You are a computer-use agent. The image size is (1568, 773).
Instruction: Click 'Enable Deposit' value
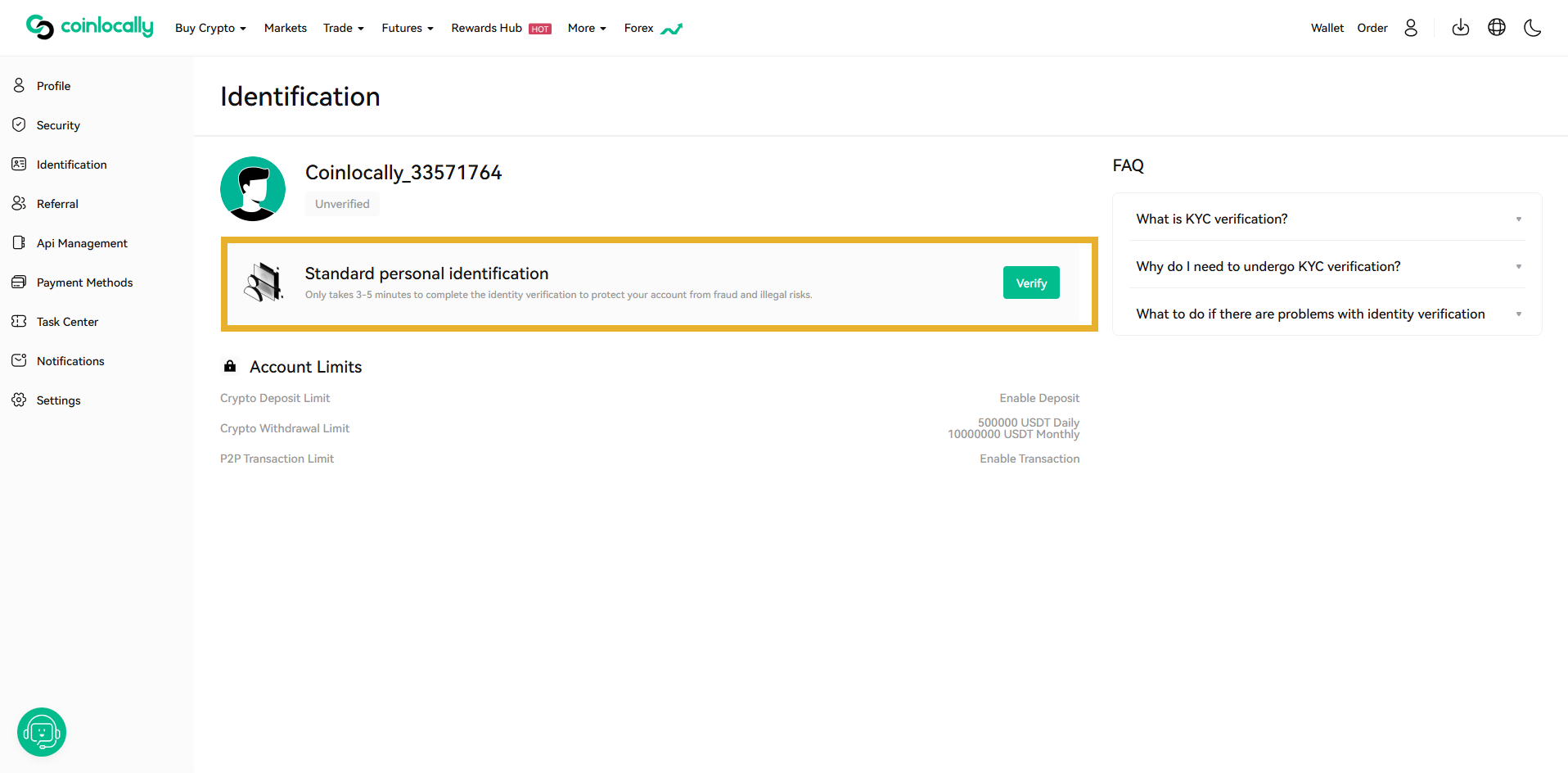point(1039,398)
